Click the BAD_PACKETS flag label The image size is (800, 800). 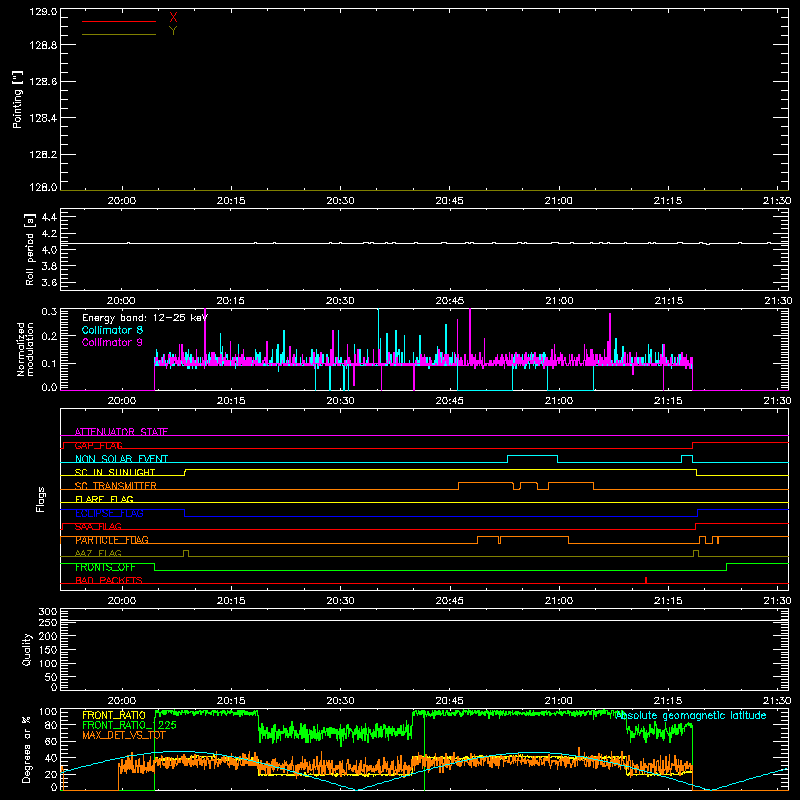(109, 580)
